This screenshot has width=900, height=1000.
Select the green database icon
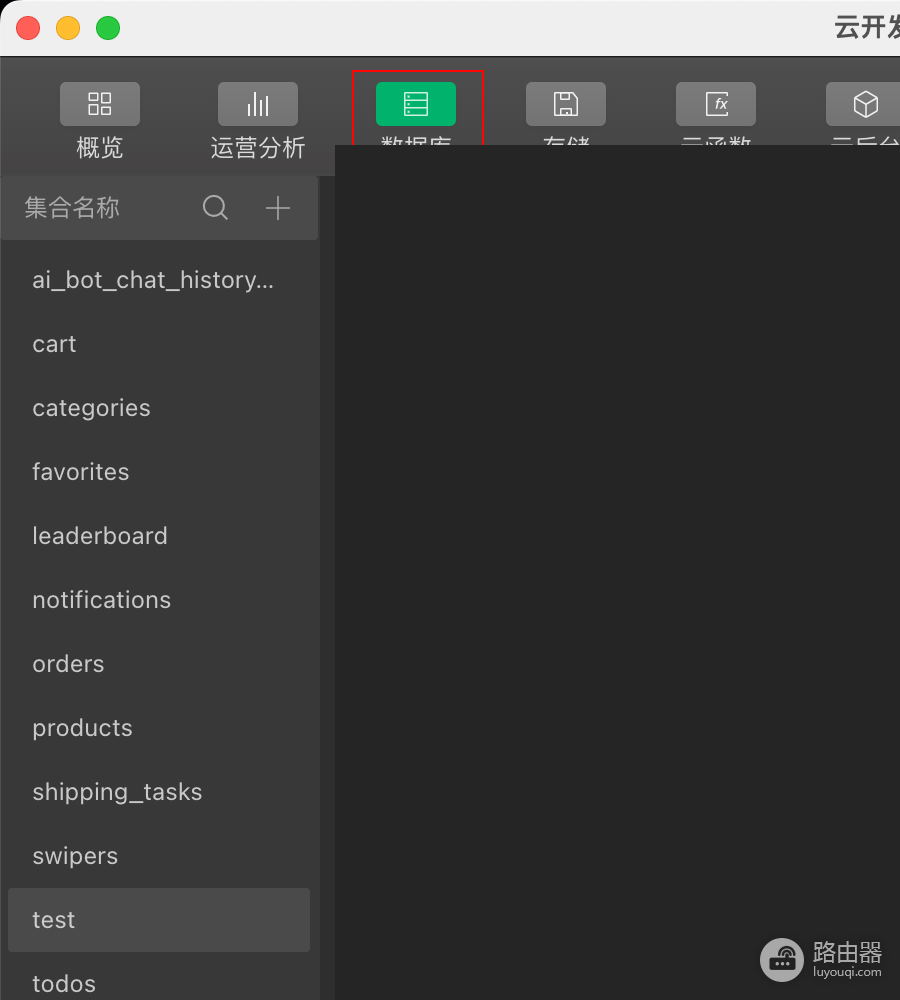[416, 104]
